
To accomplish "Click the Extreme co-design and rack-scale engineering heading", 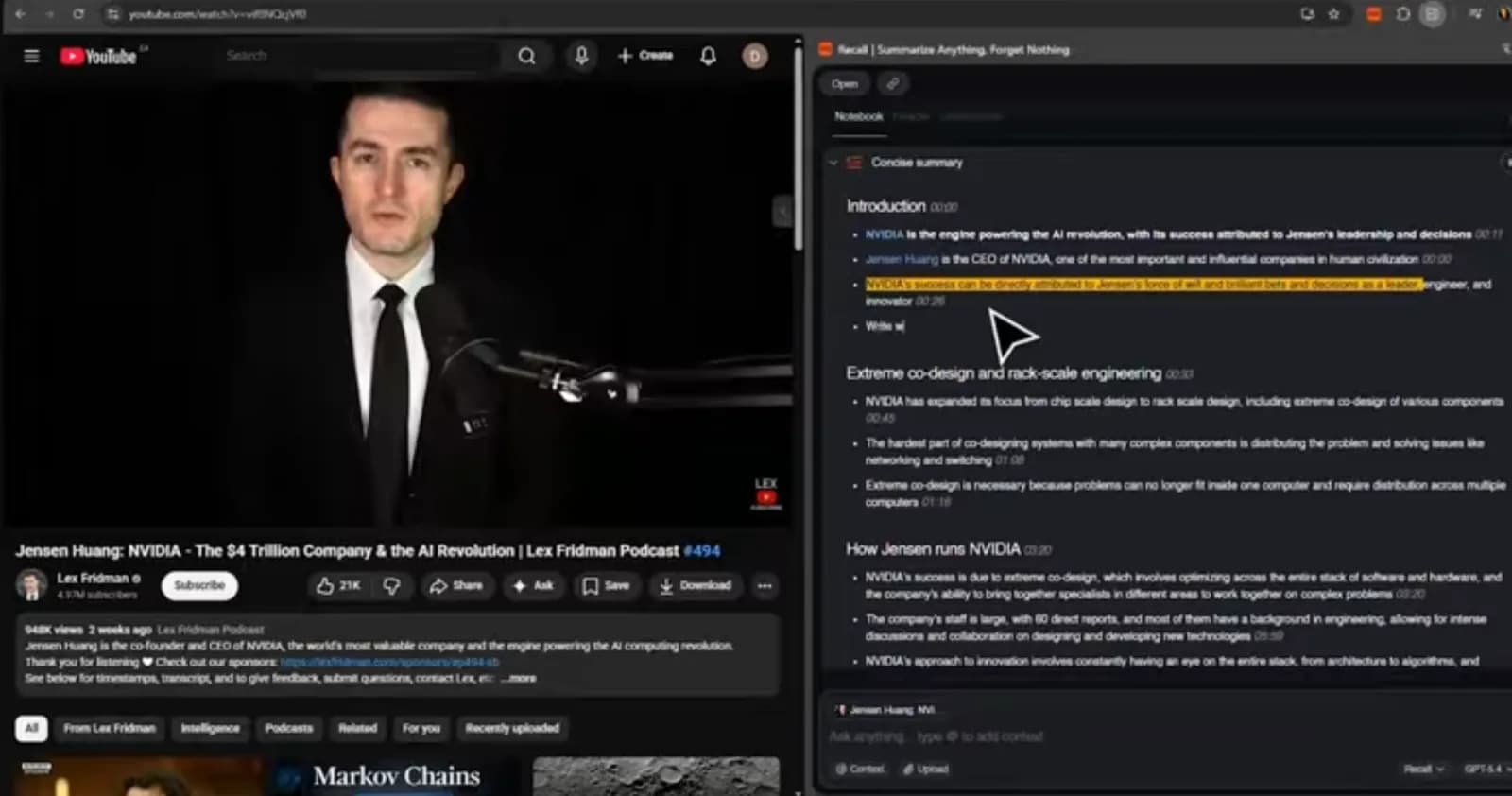I will [1004, 373].
